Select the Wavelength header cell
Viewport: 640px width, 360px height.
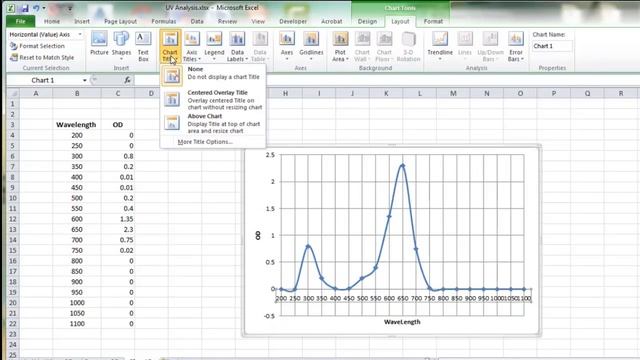(x=77, y=125)
